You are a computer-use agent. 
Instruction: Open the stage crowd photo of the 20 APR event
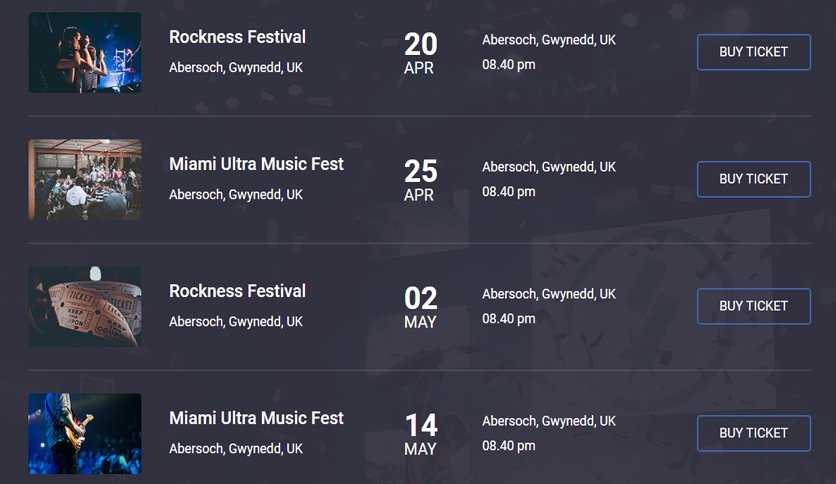85,52
